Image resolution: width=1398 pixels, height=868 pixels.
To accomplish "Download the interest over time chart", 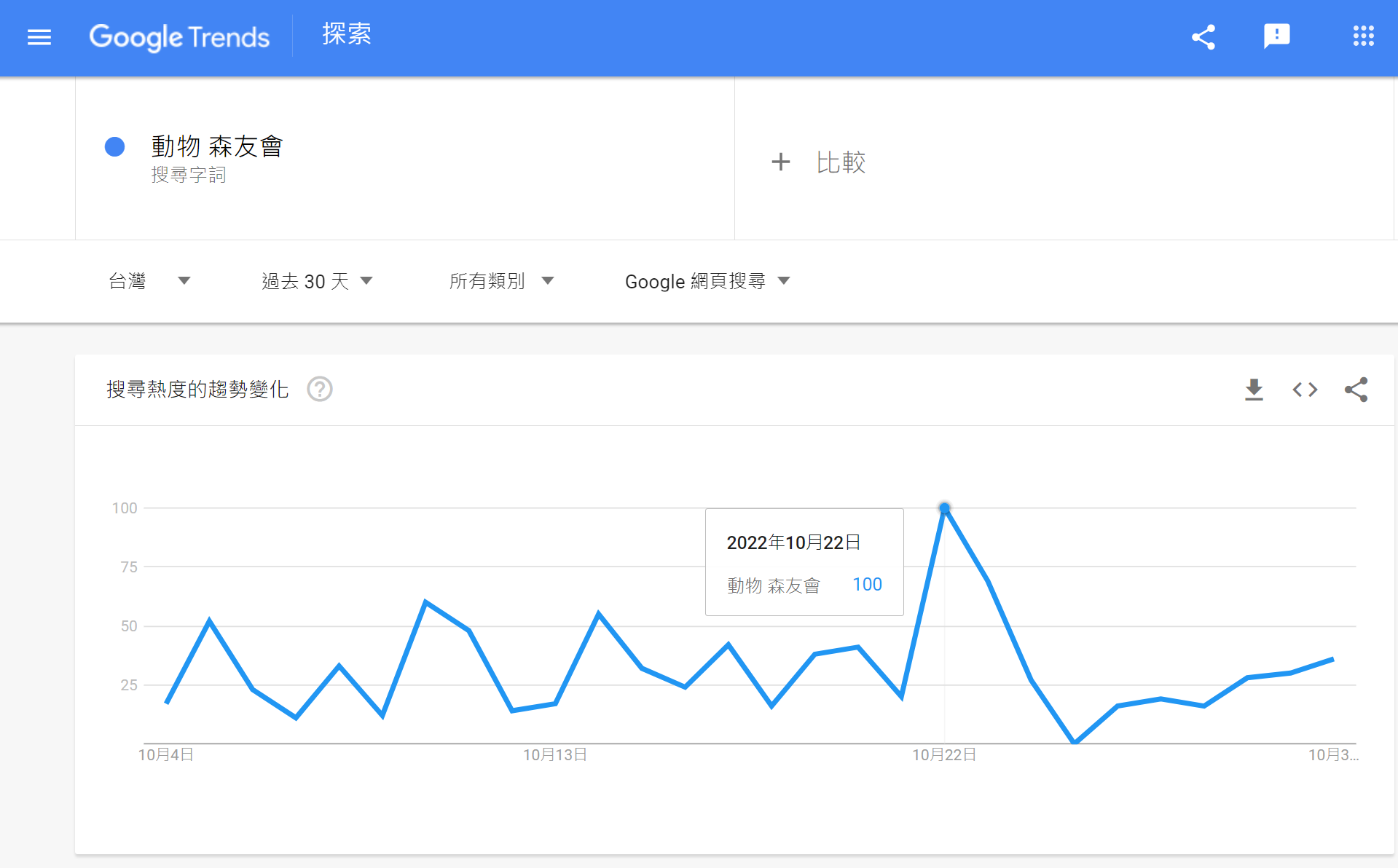I will (x=1254, y=390).
